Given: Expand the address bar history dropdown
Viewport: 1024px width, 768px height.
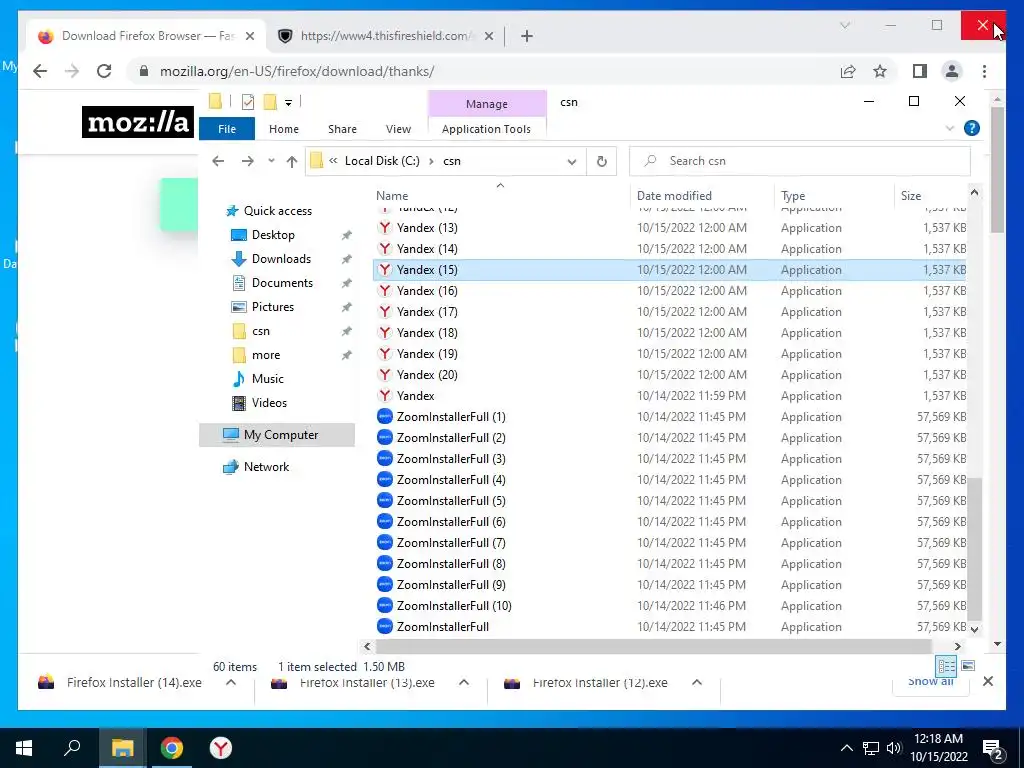Looking at the screenshot, I should pyautogui.click(x=571, y=161).
